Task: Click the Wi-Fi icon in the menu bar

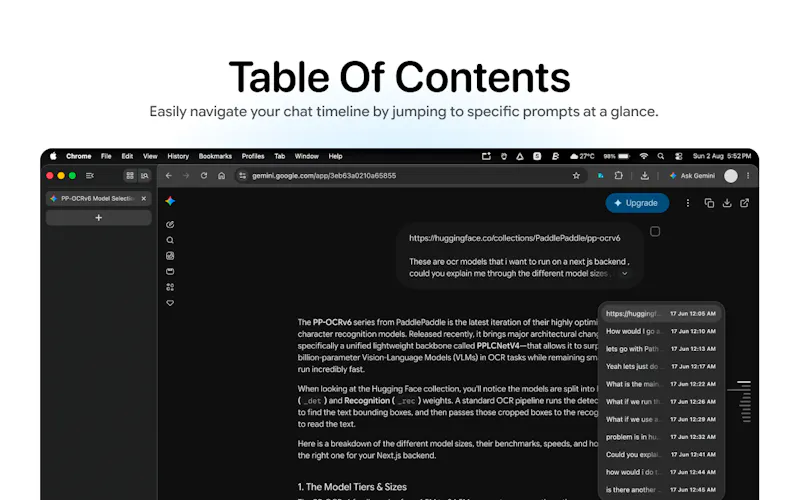Action: click(644, 156)
